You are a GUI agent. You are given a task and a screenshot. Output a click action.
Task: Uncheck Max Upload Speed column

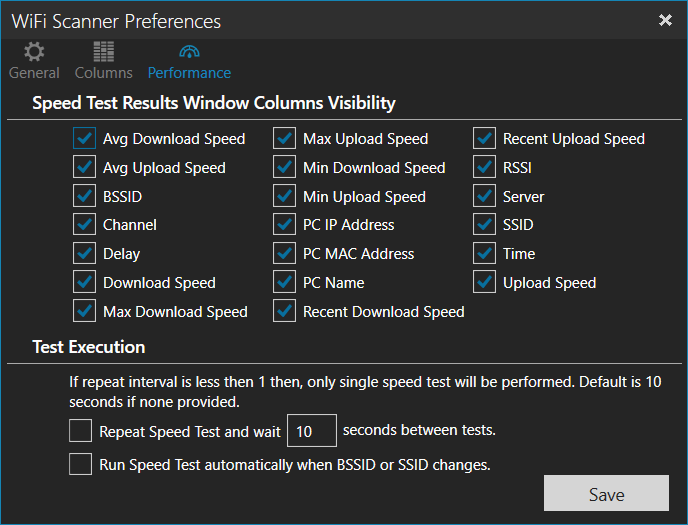(285, 139)
